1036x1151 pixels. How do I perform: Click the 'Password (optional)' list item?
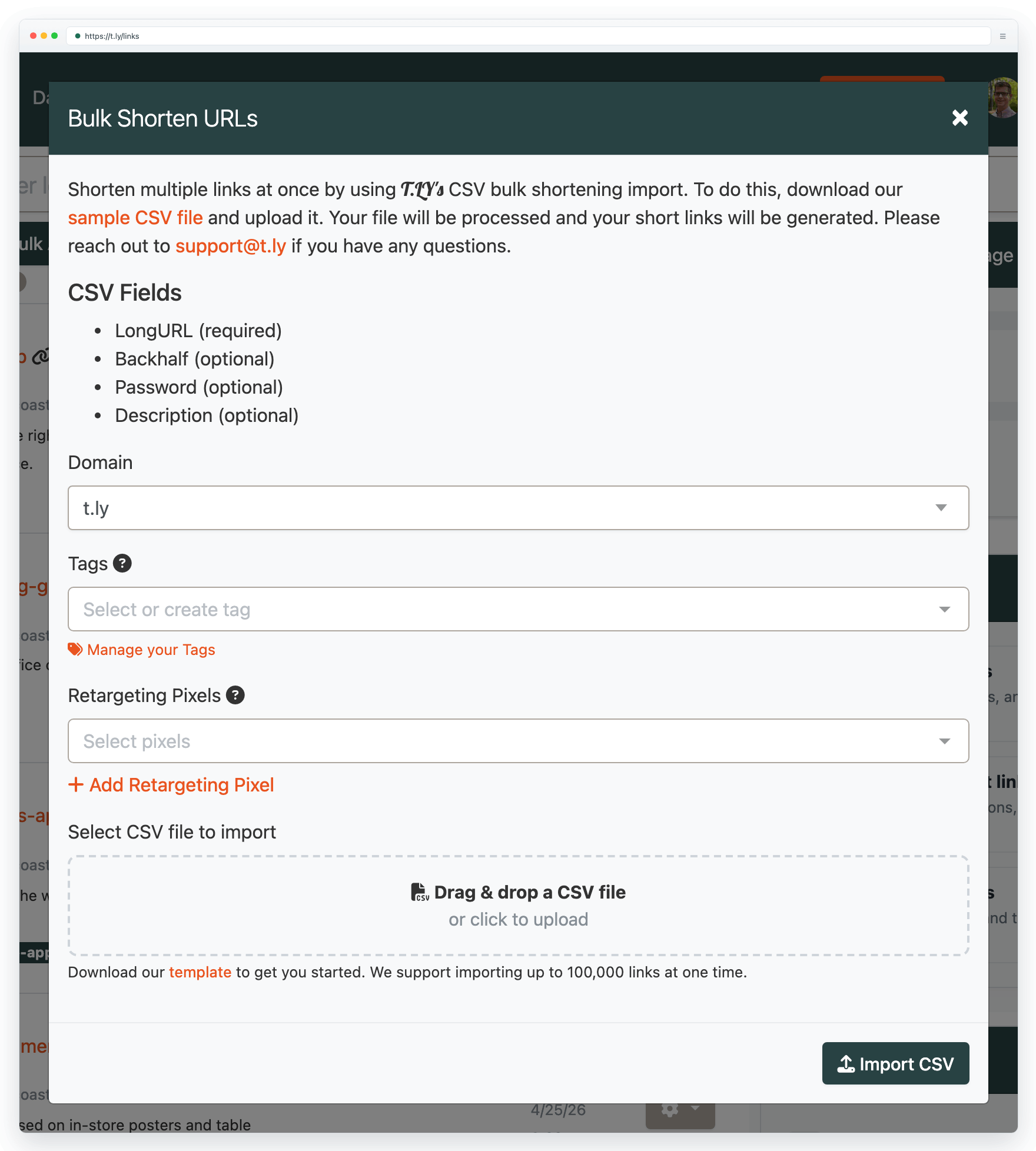199,387
